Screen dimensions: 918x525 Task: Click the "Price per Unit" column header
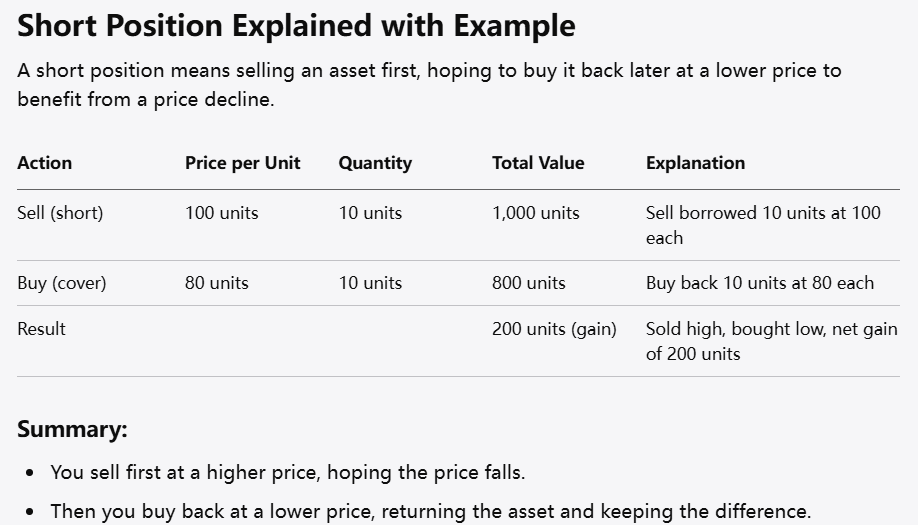tap(242, 163)
